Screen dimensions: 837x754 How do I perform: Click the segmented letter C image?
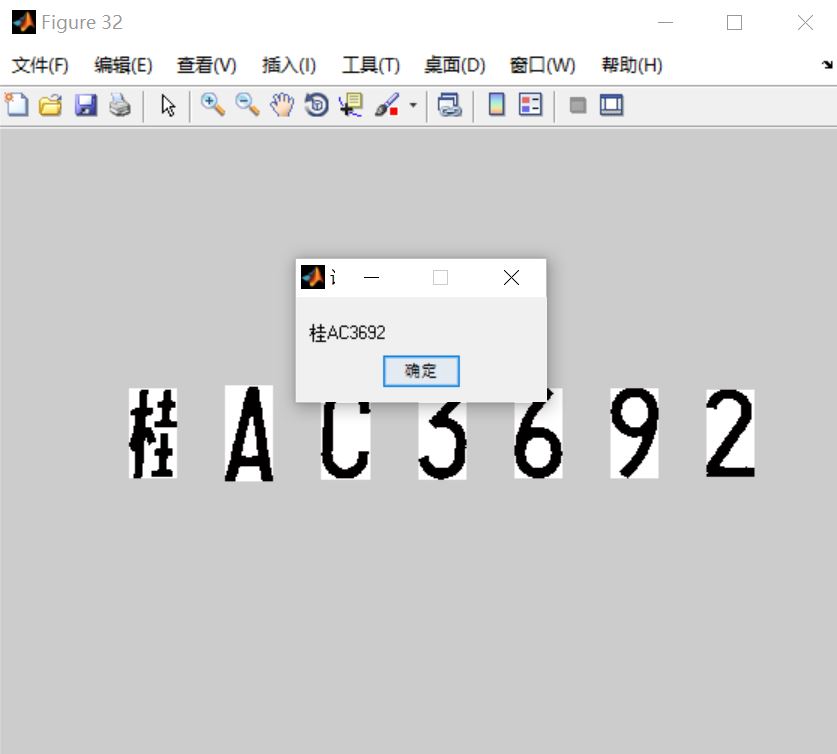pyautogui.click(x=345, y=440)
